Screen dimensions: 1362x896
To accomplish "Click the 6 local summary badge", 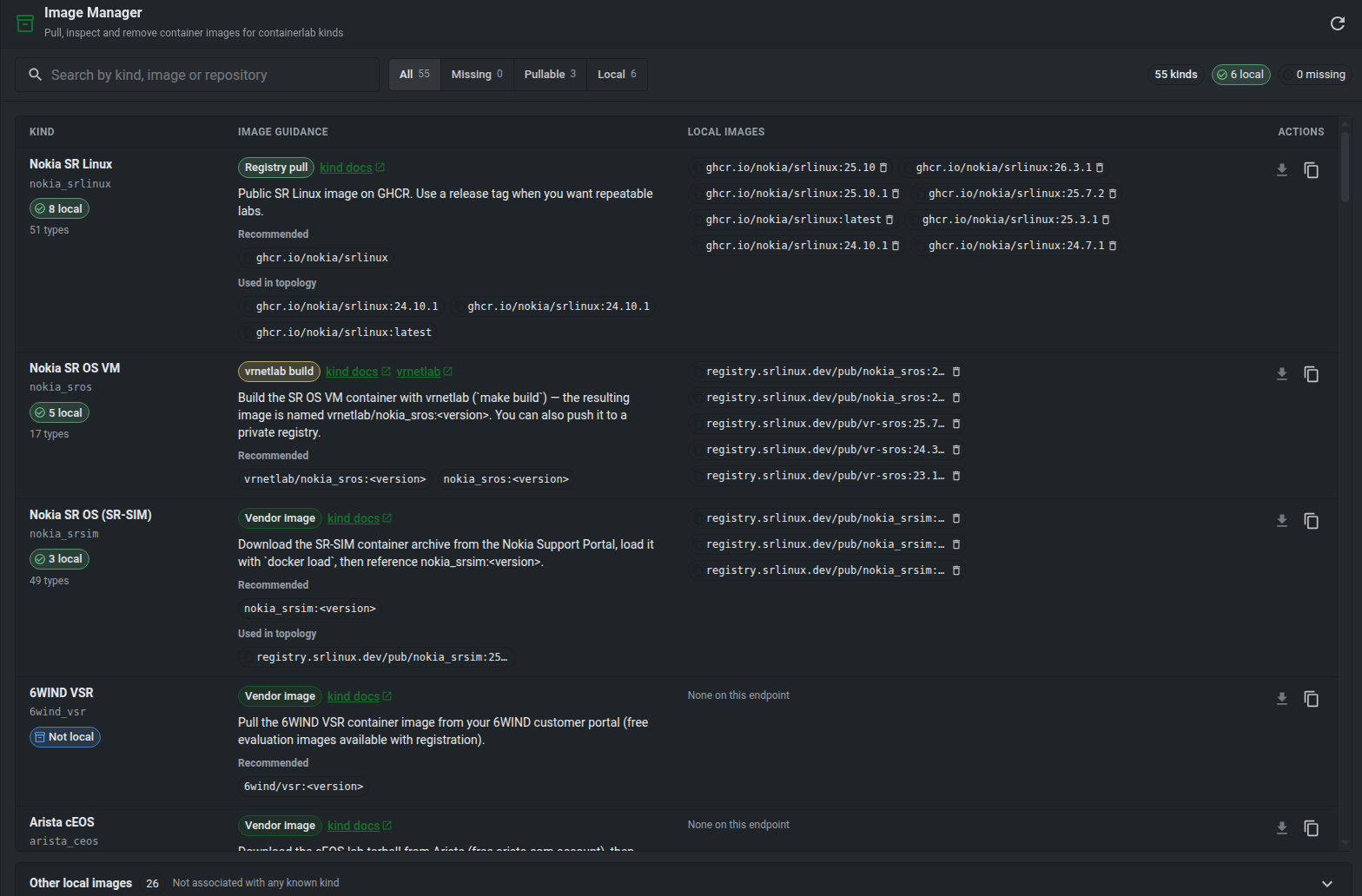I will tap(1240, 75).
